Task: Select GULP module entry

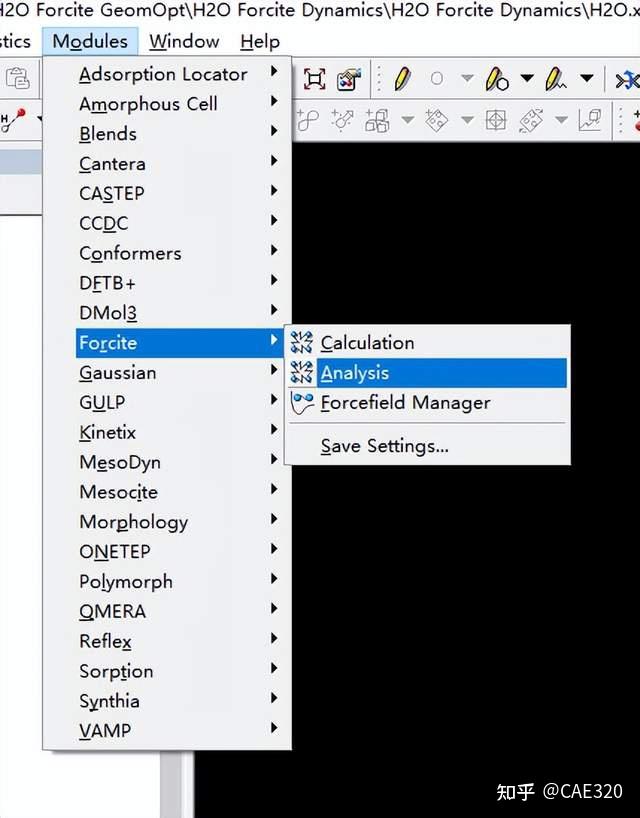Action: pyautogui.click(x=179, y=402)
